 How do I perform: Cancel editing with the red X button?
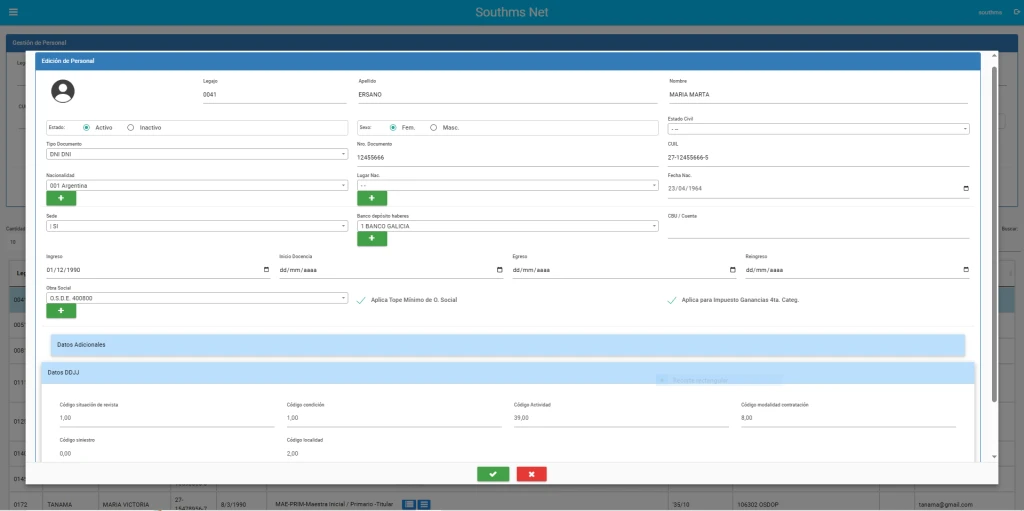coord(532,474)
